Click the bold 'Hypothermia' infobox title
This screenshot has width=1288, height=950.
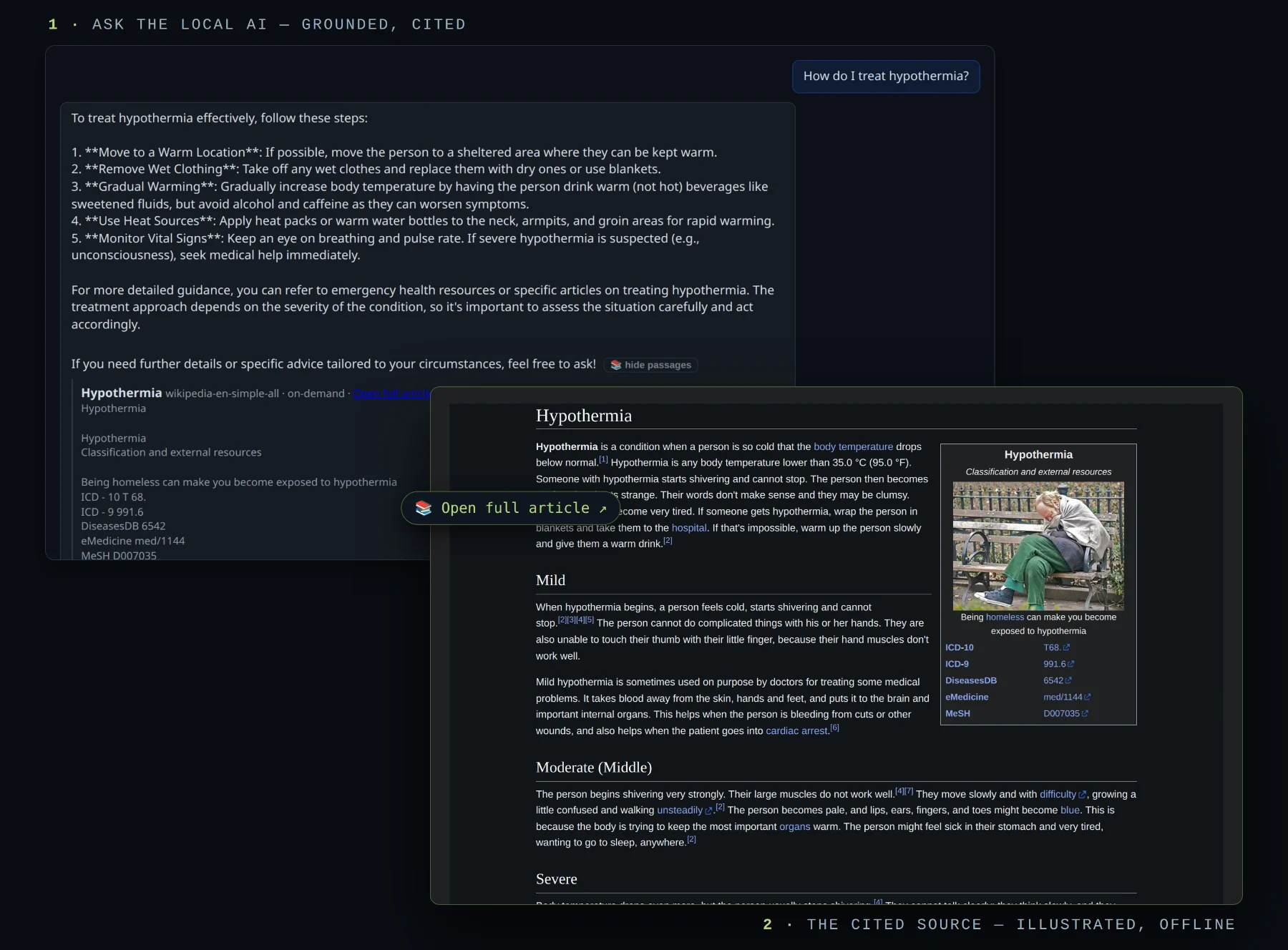coord(1038,455)
